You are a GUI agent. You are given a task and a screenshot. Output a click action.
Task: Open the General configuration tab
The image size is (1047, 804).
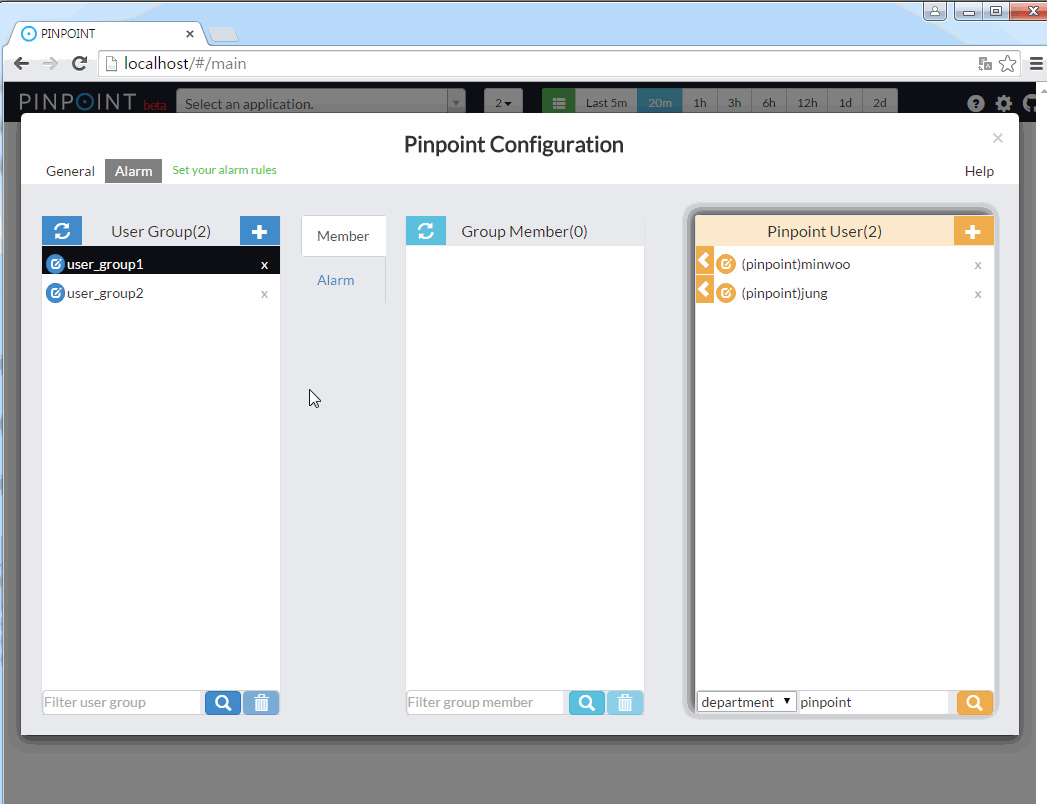point(70,171)
